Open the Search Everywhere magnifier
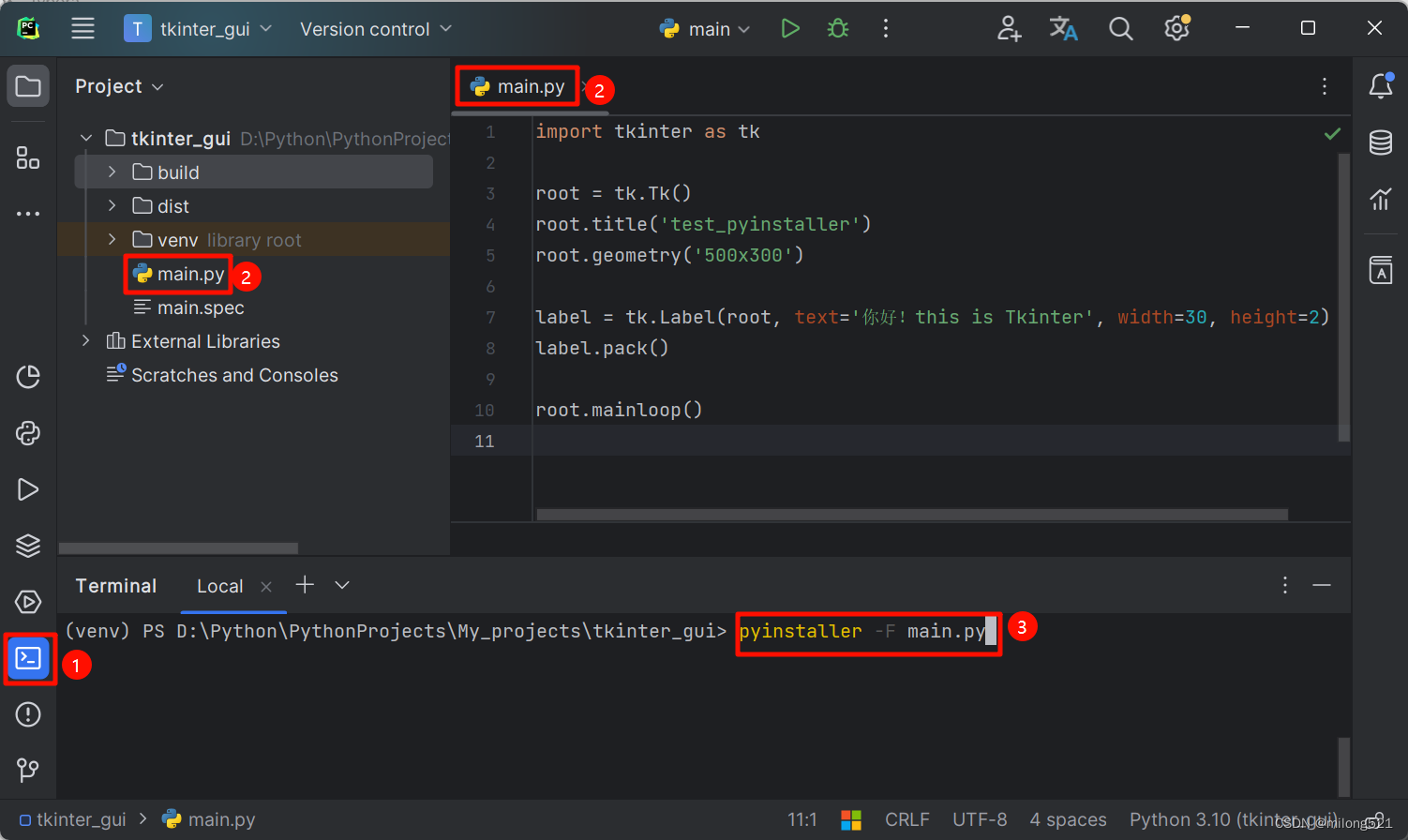Viewport: 1408px width, 840px height. pyautogui.click(x=1120, y=29)
